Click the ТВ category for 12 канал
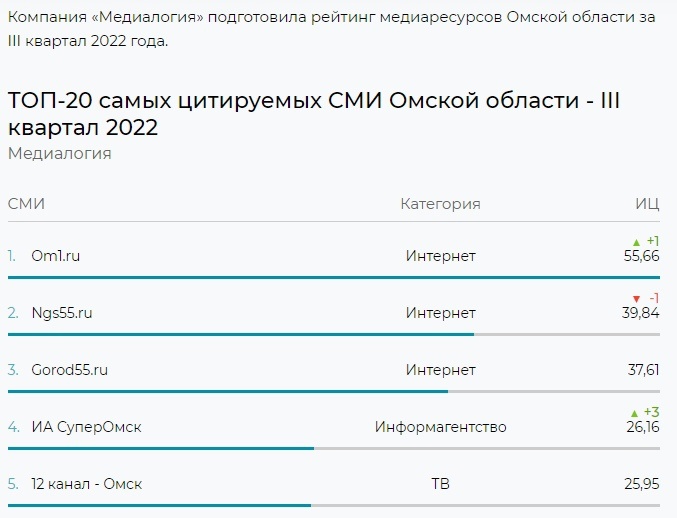 tap(440, 484)
